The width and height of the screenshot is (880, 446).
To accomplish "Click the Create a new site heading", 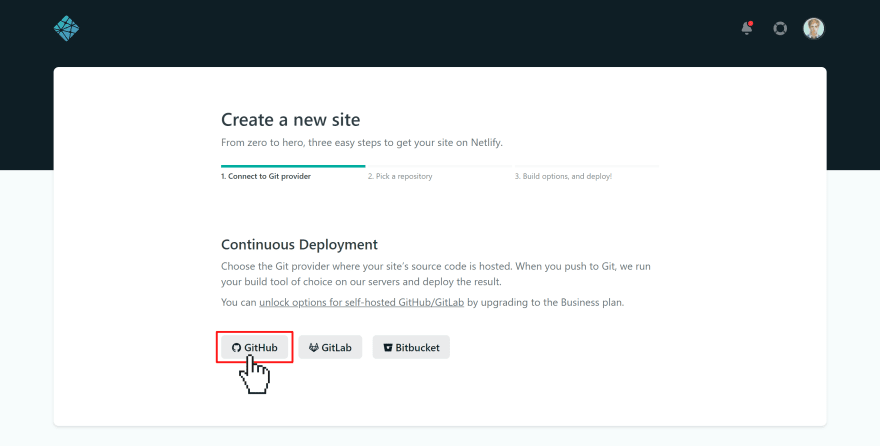I will click(291, 119).
